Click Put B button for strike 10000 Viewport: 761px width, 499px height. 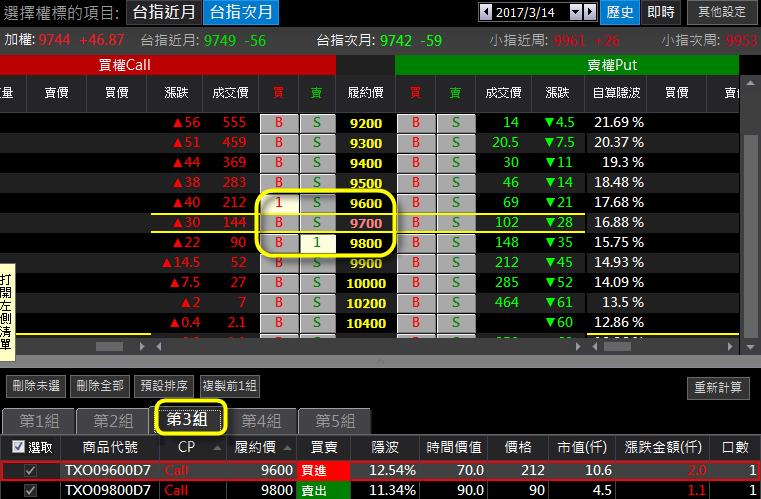coord(415,283)
